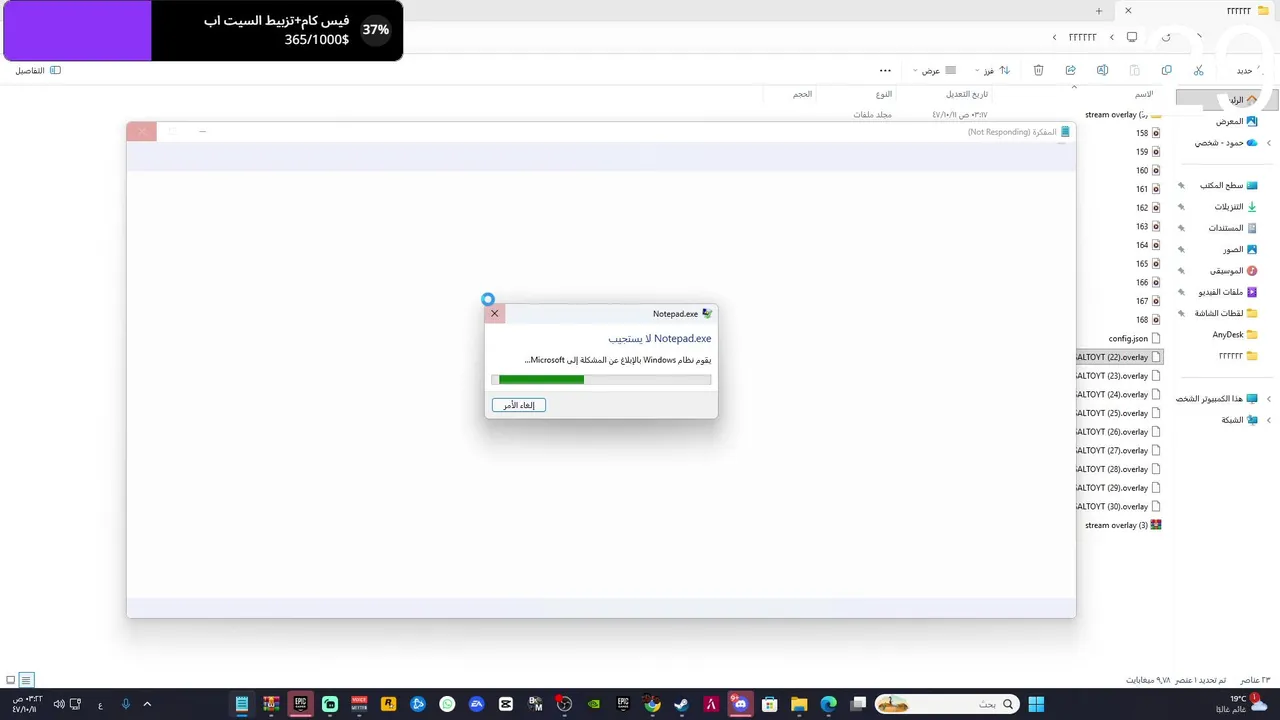Click the breadcrumb chevron after ٢٢٢٢٢٢ in address bar

[1054, 37]
